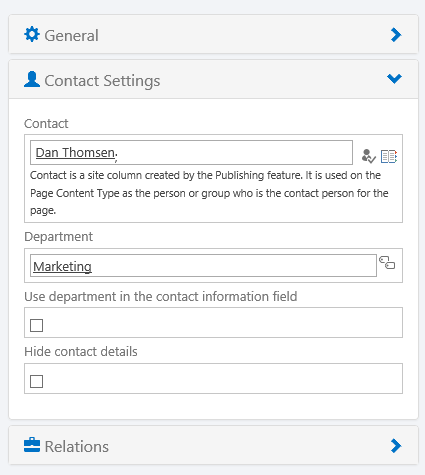Screen dimensions: 425x475
Task: Click the Contact Settings person icon
Action: pyautogui.click(x=32, y=79)
